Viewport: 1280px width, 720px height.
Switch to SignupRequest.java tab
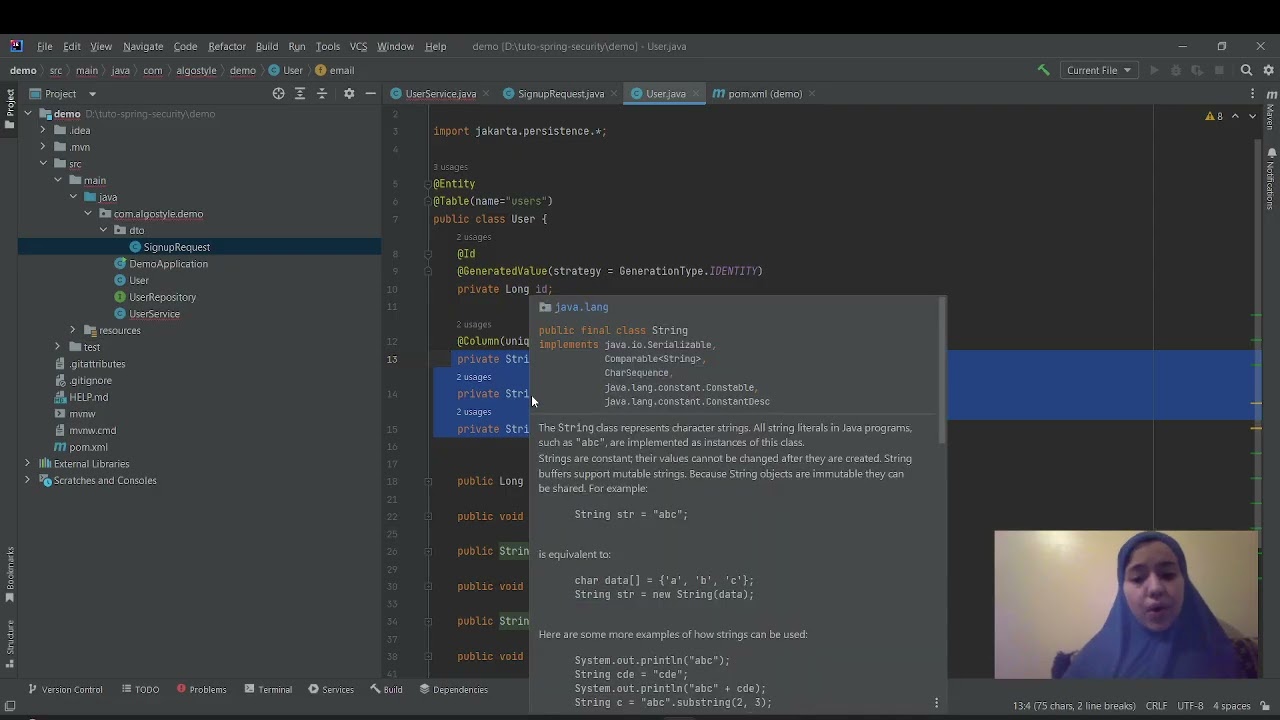tap(560, 94)
